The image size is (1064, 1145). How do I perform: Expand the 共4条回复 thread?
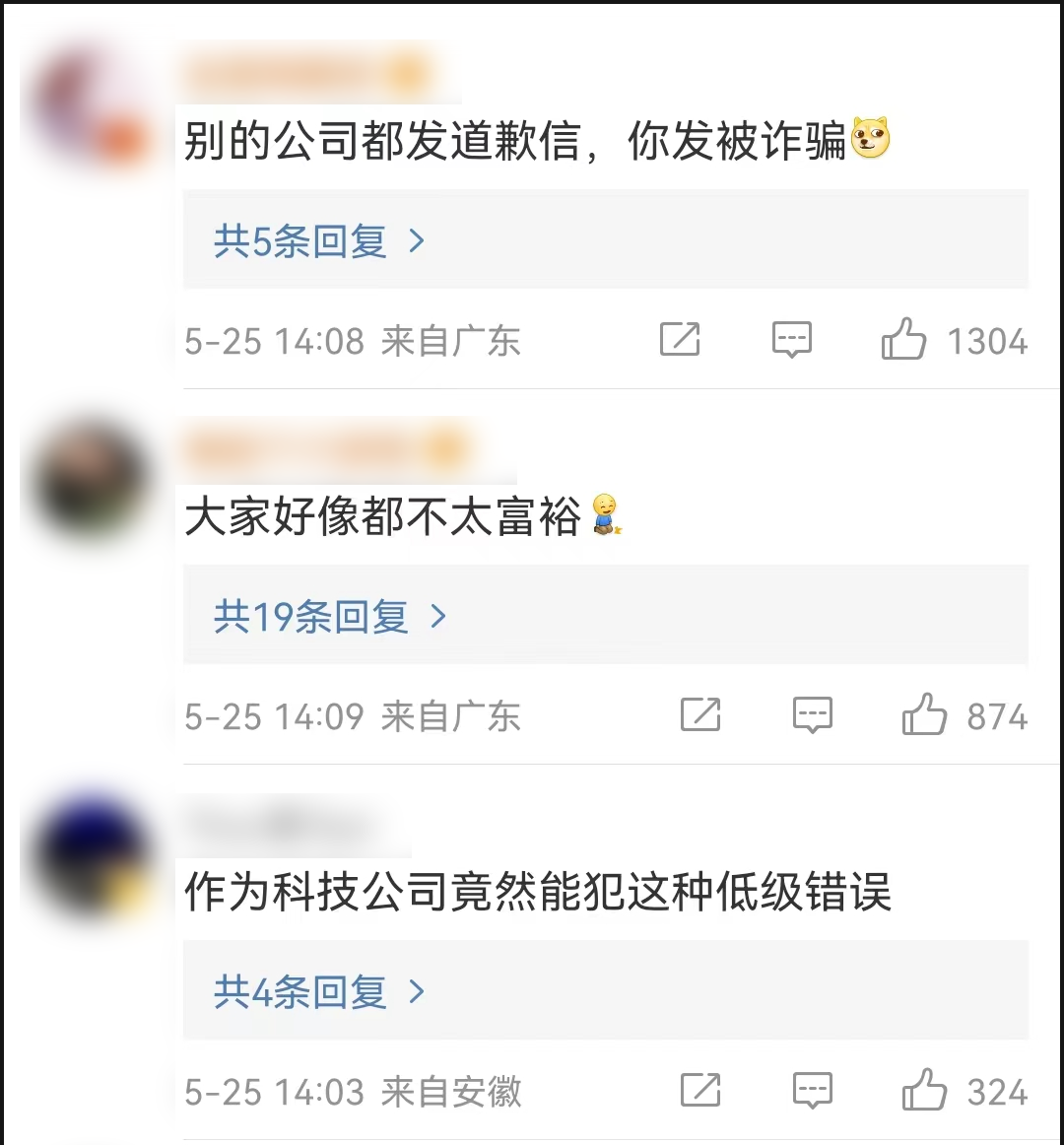pyautogui.click(x=605, y=991)
